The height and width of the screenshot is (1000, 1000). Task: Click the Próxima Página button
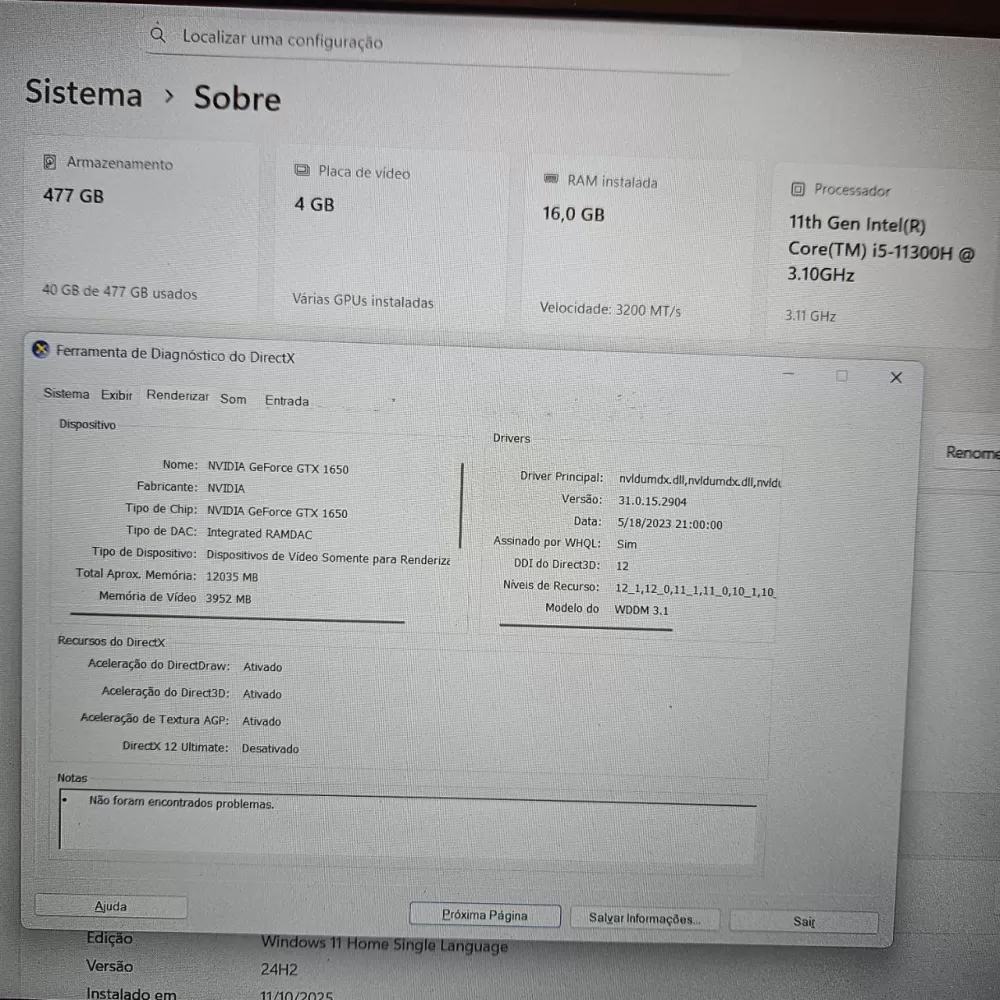click(484, 915)
